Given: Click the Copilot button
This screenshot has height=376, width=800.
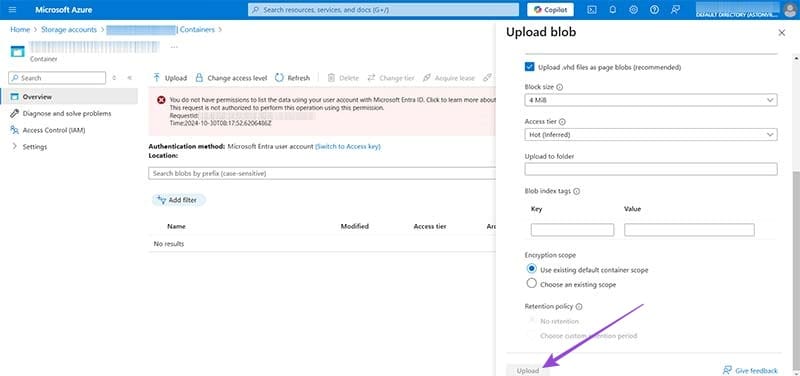Looking at the screenshot, I should (550, 10).
